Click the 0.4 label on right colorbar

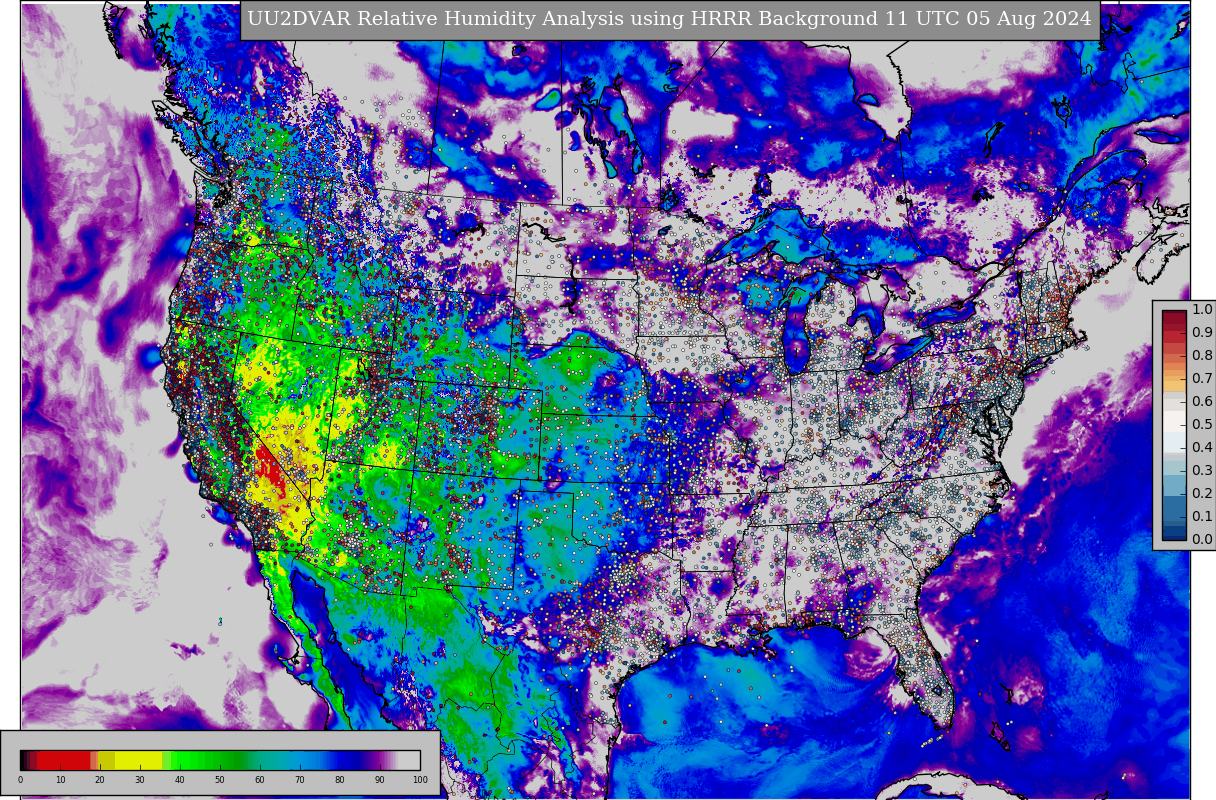pyautogui.click(x=1202, y=447)
